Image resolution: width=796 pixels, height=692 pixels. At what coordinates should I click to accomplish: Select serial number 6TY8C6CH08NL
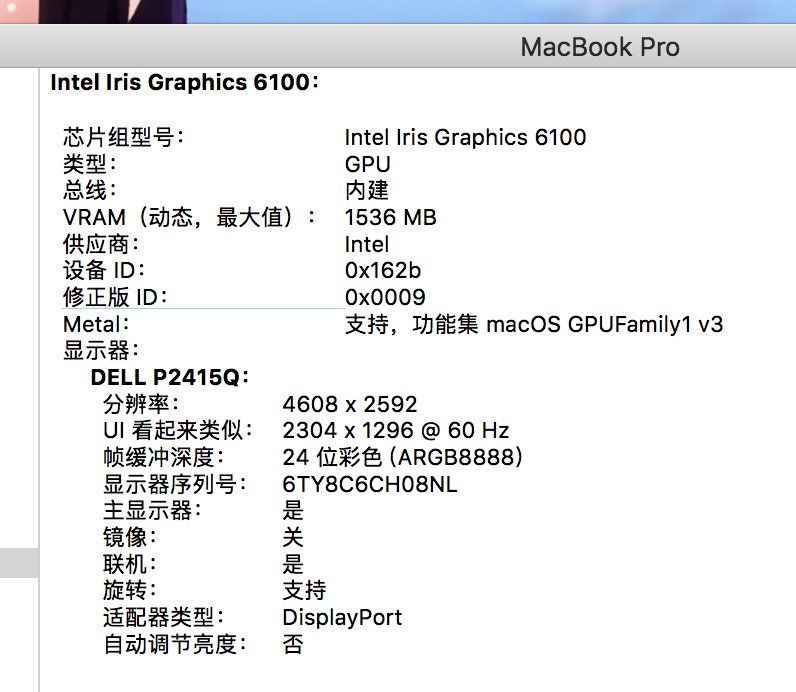click(x=370, y=484)
